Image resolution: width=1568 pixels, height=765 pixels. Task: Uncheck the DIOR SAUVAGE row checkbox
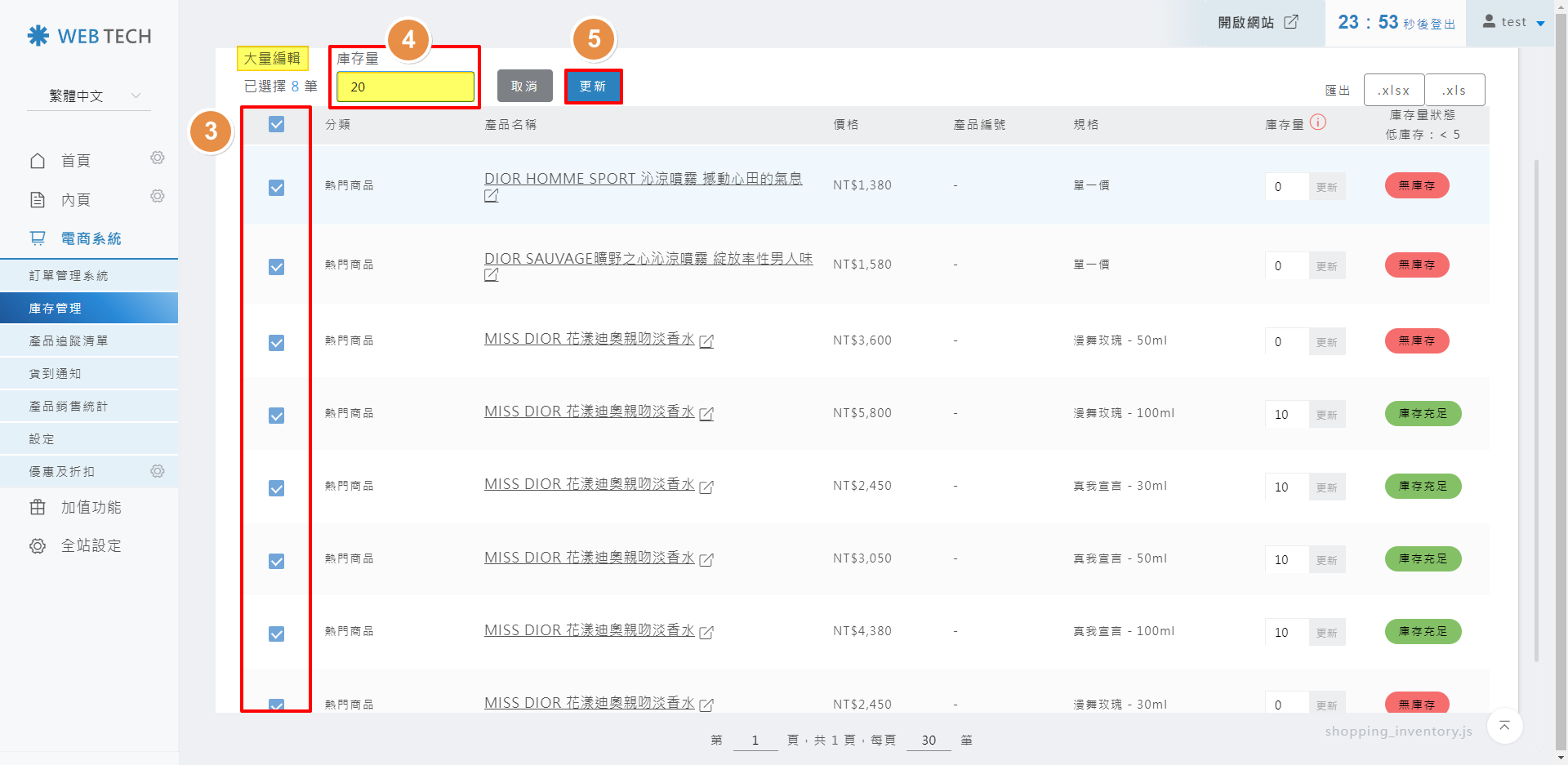(x=277, y=267)
